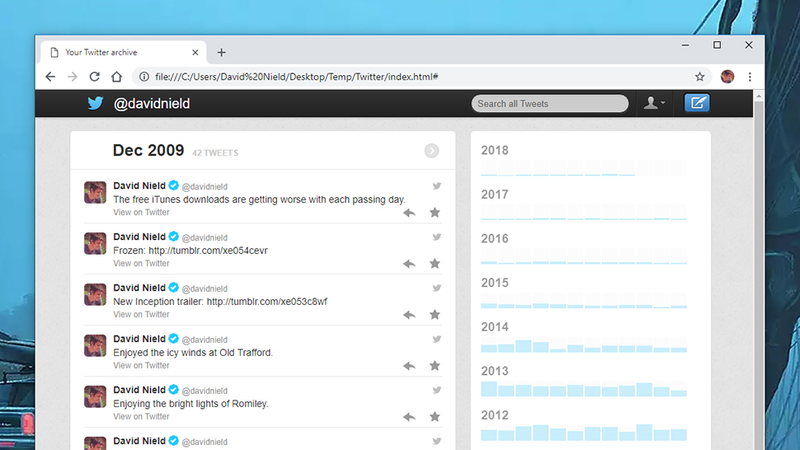Open the tumblr.com/xe054cevr link
800x450 pixels.
tap(208, 251)
